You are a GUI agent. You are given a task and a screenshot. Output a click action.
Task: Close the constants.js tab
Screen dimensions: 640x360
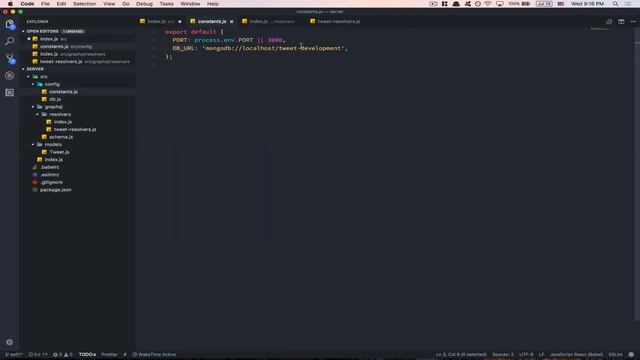point(231,22)
